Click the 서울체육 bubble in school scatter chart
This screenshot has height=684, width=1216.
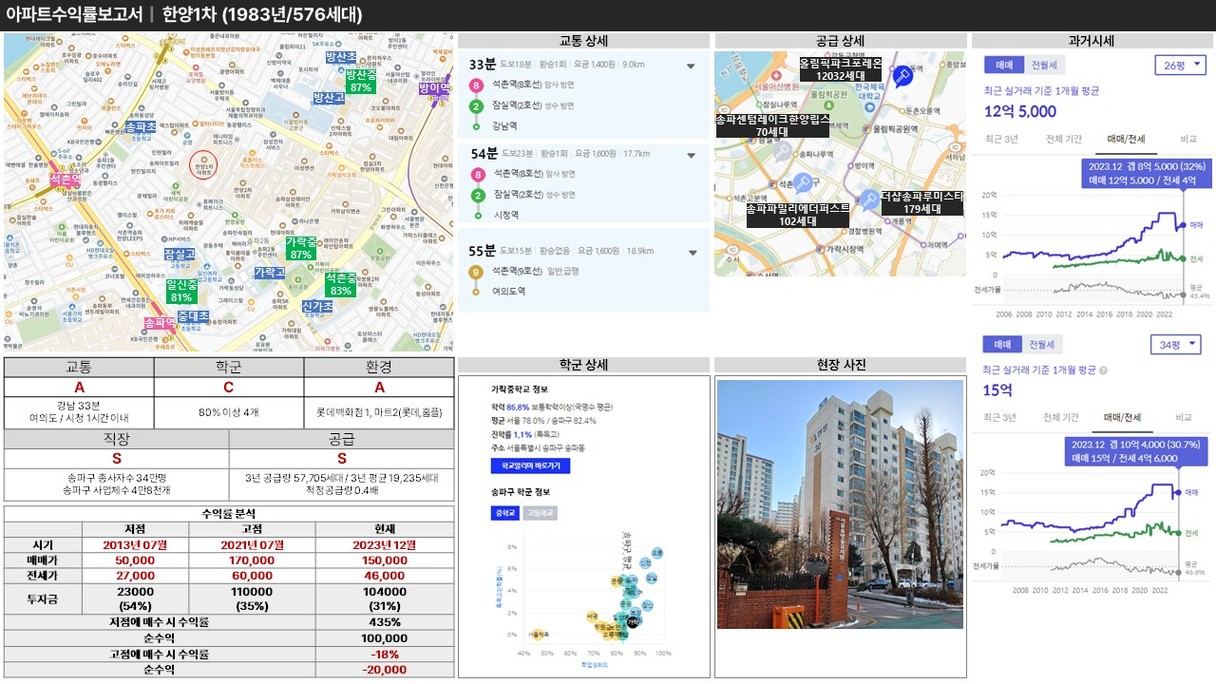[x=539, y=633]
